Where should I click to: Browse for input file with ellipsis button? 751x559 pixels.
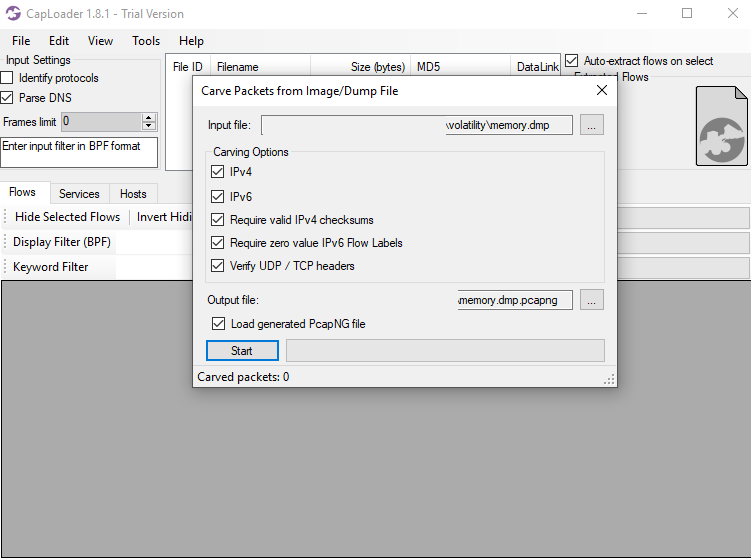tap(592, 125)
